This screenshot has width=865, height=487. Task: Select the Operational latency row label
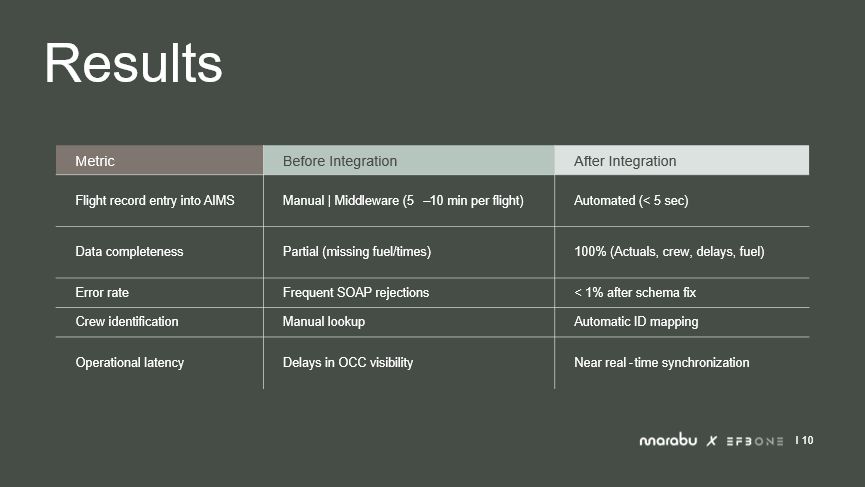pos(130,363)
